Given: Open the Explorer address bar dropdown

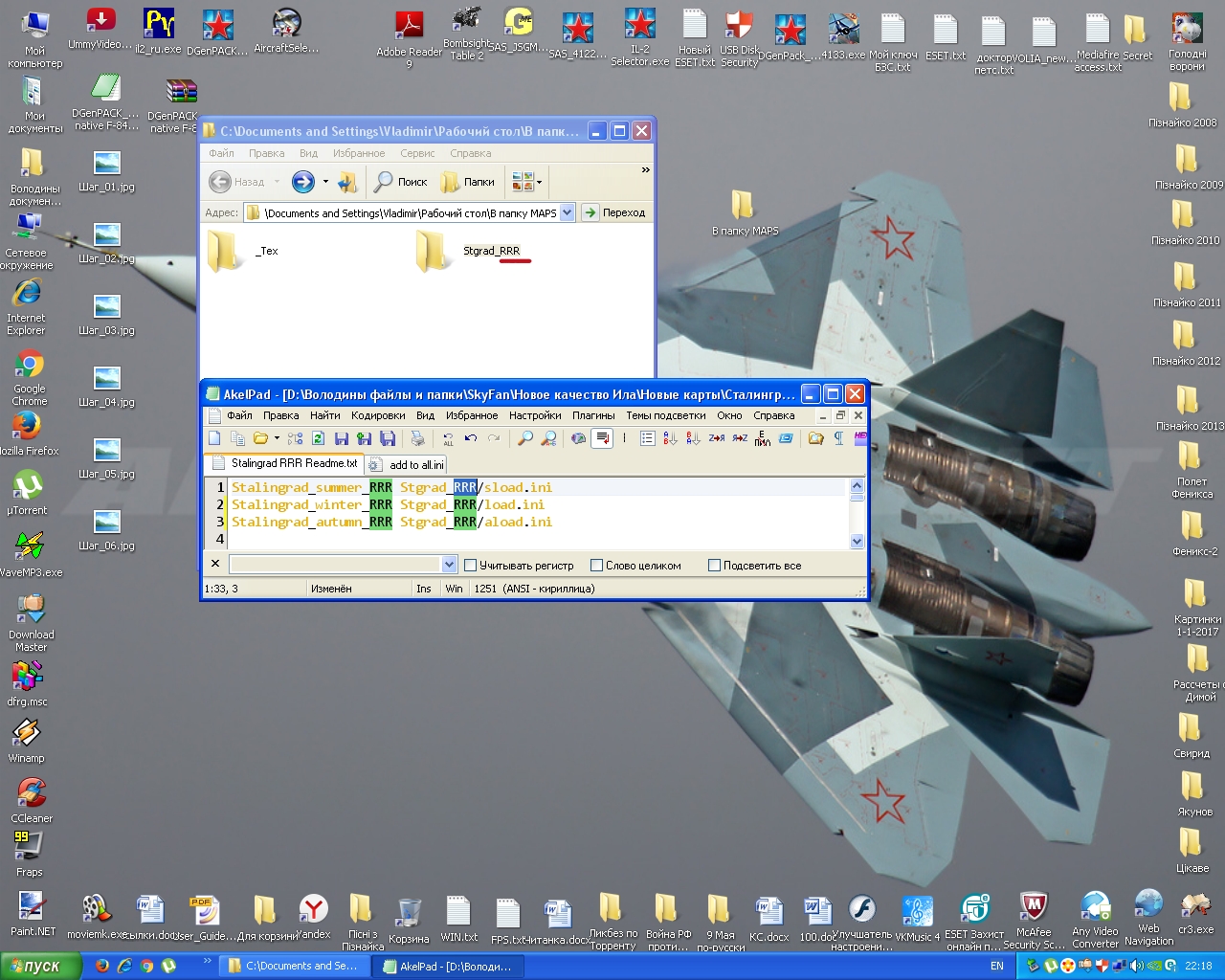Looking at the screenshot, I should point(568,212).
